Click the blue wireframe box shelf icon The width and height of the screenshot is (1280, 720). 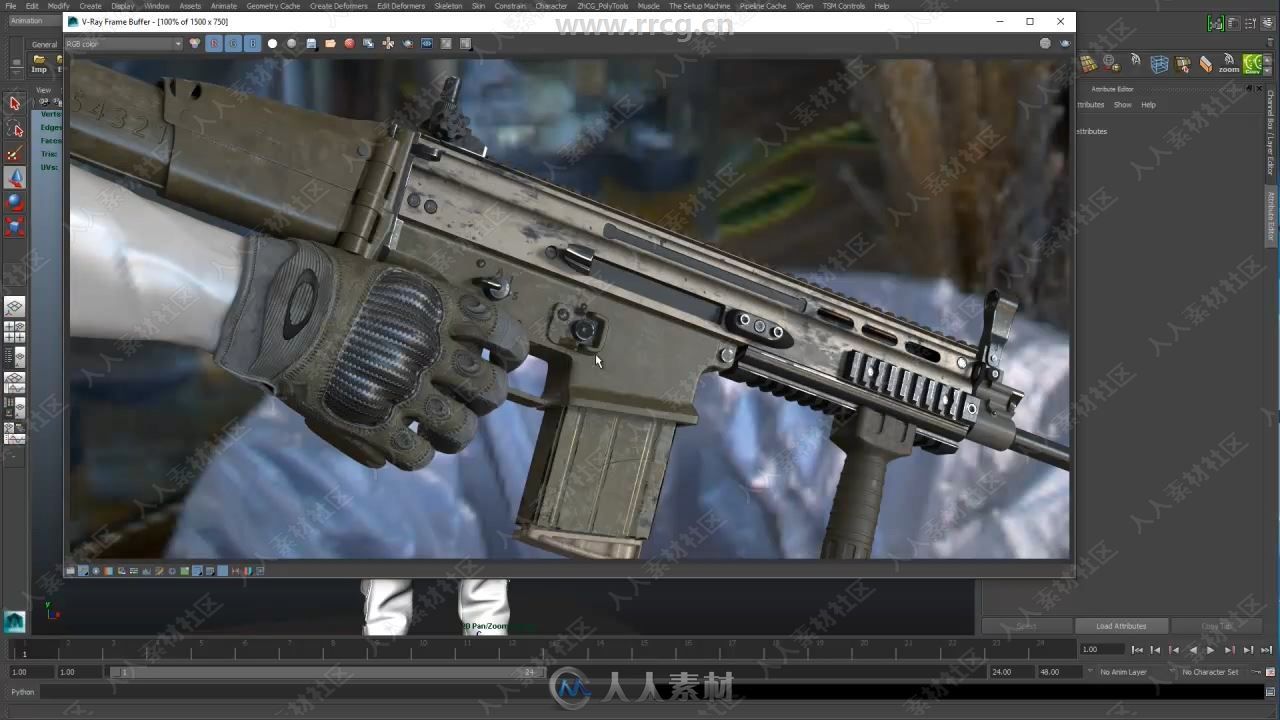tap(1159, 64)
